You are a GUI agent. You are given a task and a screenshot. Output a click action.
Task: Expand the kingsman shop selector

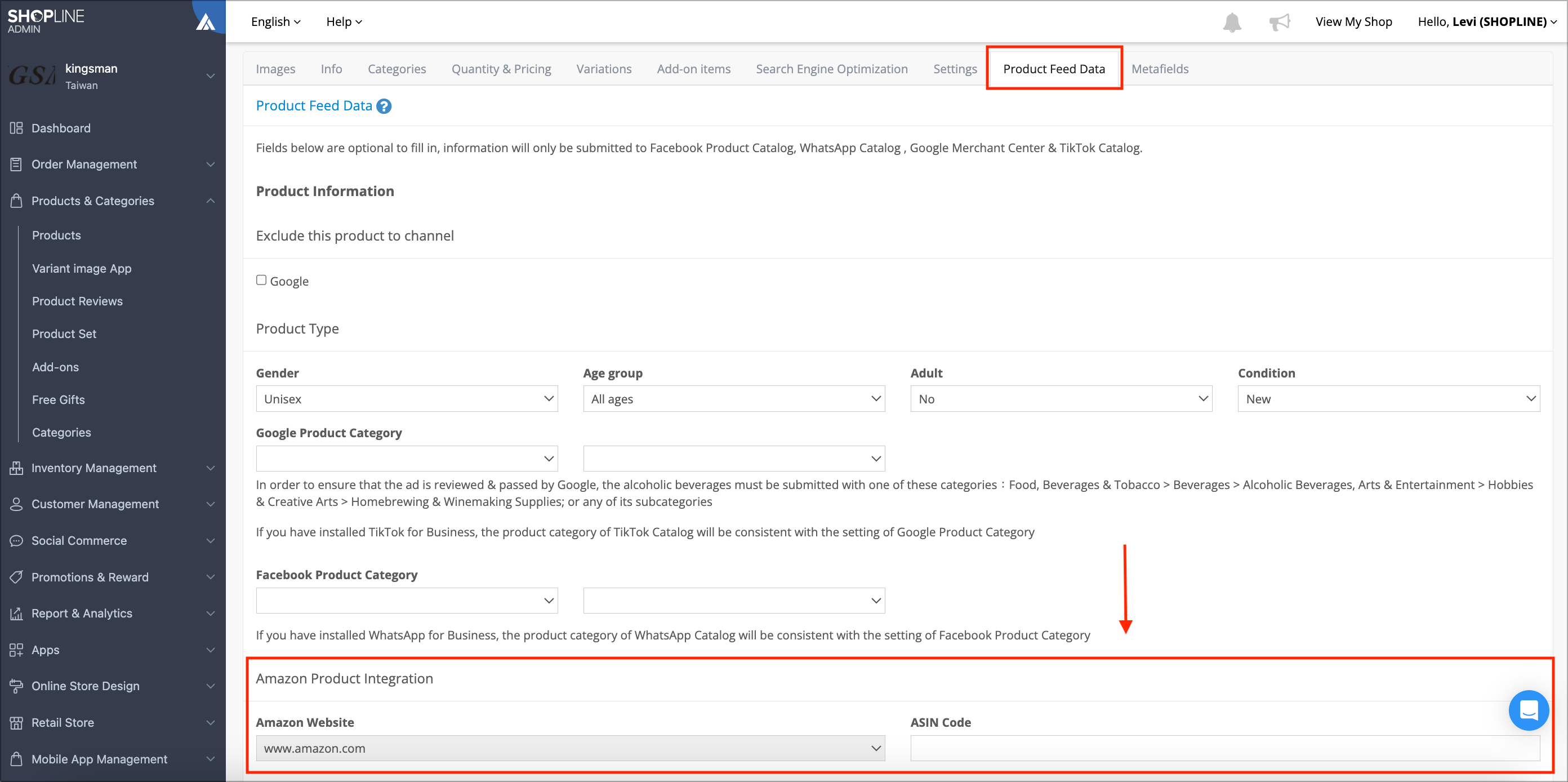click(211, 76)
